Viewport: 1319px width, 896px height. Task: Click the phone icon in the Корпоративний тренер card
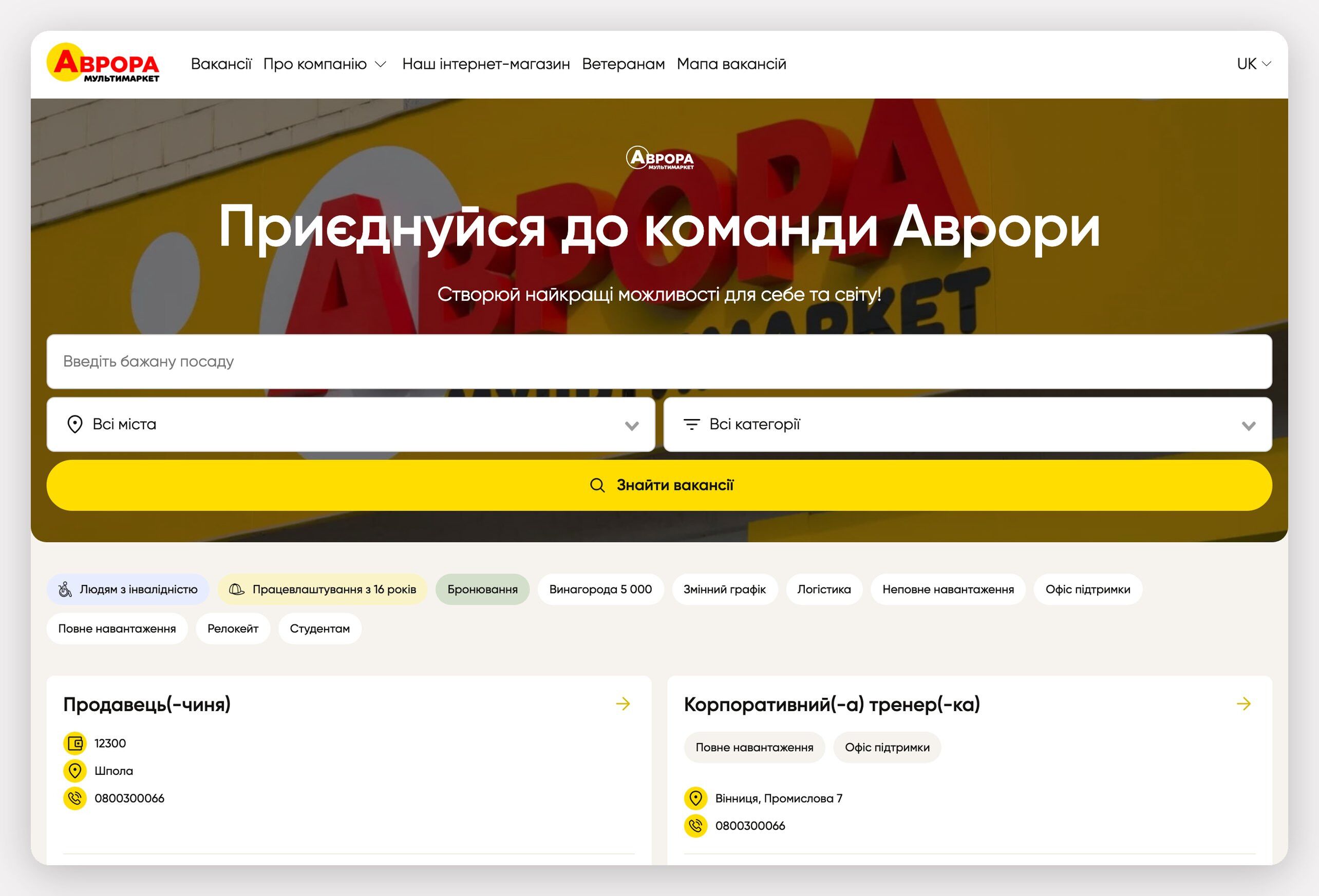tap(696, 826)
